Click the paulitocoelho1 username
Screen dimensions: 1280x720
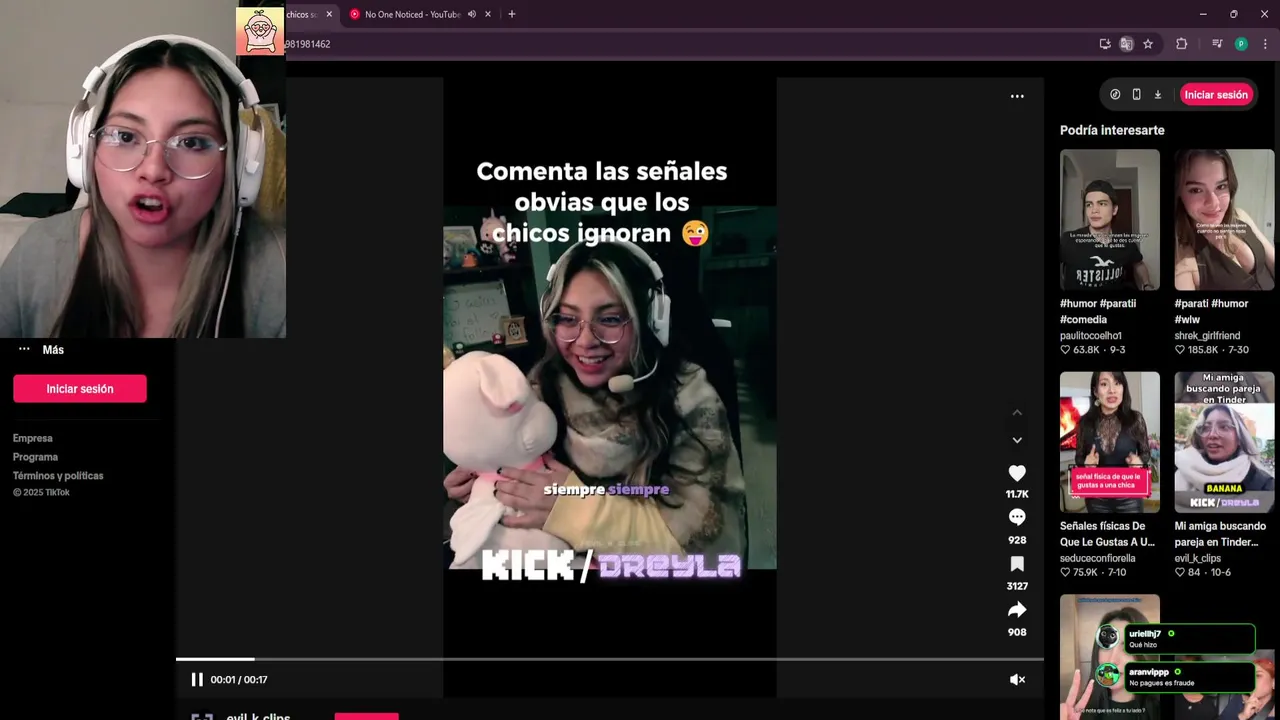(1091, 336)
